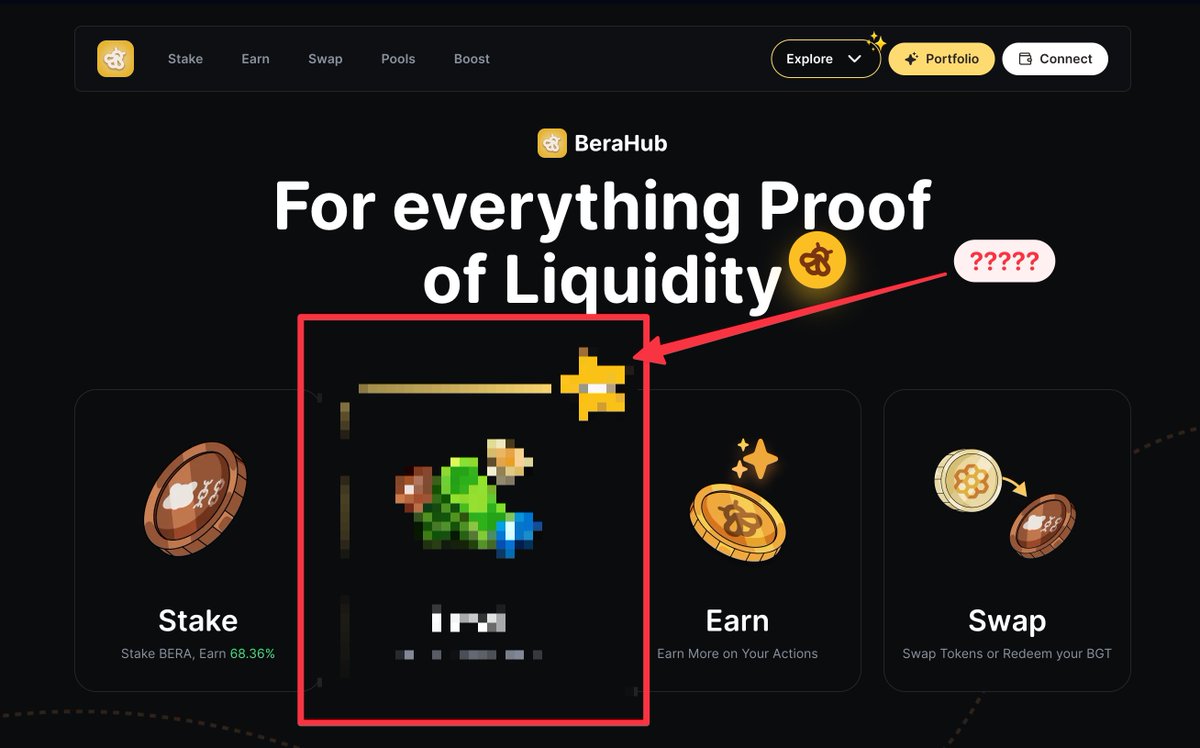Click the red ????? annotation label
The image size is (1200, 748).
tap(1004, 262)
